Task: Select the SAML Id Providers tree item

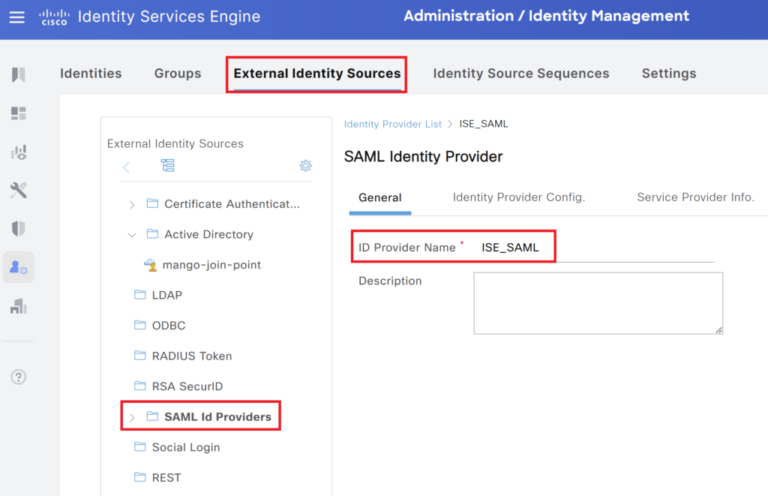Action: click(217, 417)
